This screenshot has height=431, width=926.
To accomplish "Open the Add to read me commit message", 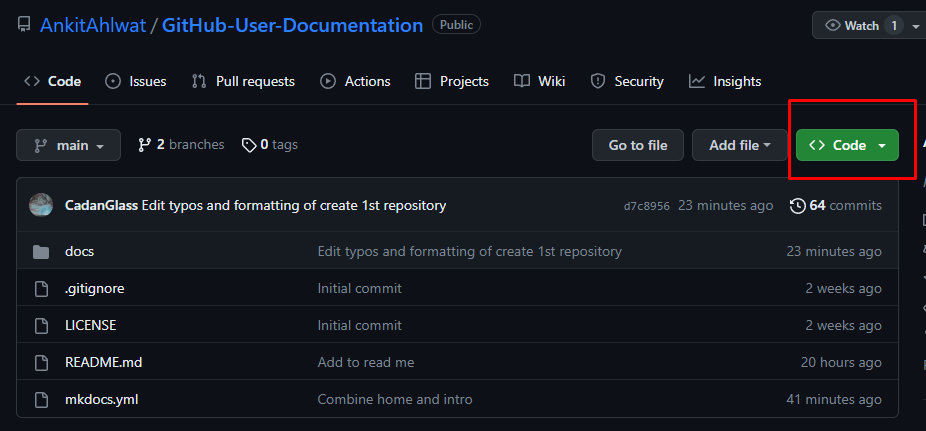I will [366, 363].
